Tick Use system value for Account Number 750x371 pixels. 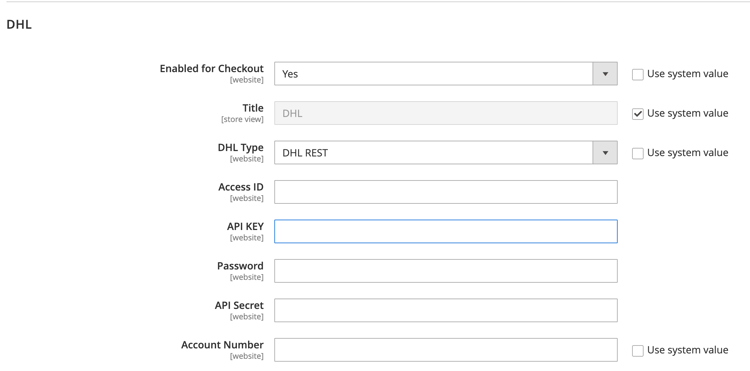click(638, 350)
